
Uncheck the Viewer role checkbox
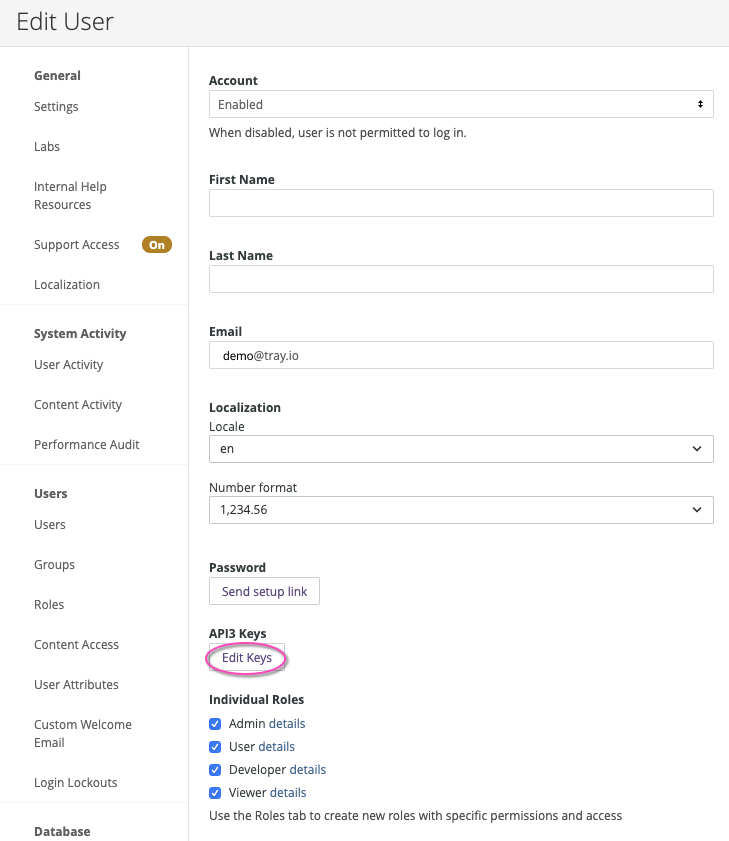(x=215, y=792)
